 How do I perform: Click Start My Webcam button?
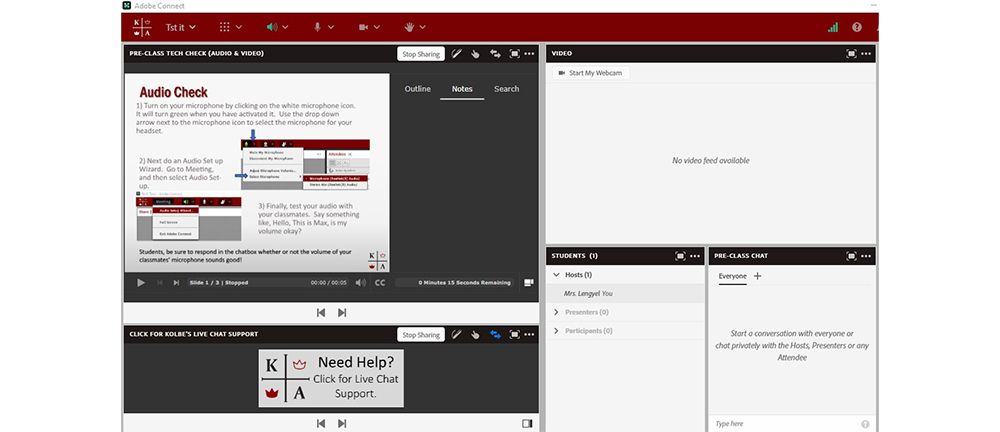(590, 74)
